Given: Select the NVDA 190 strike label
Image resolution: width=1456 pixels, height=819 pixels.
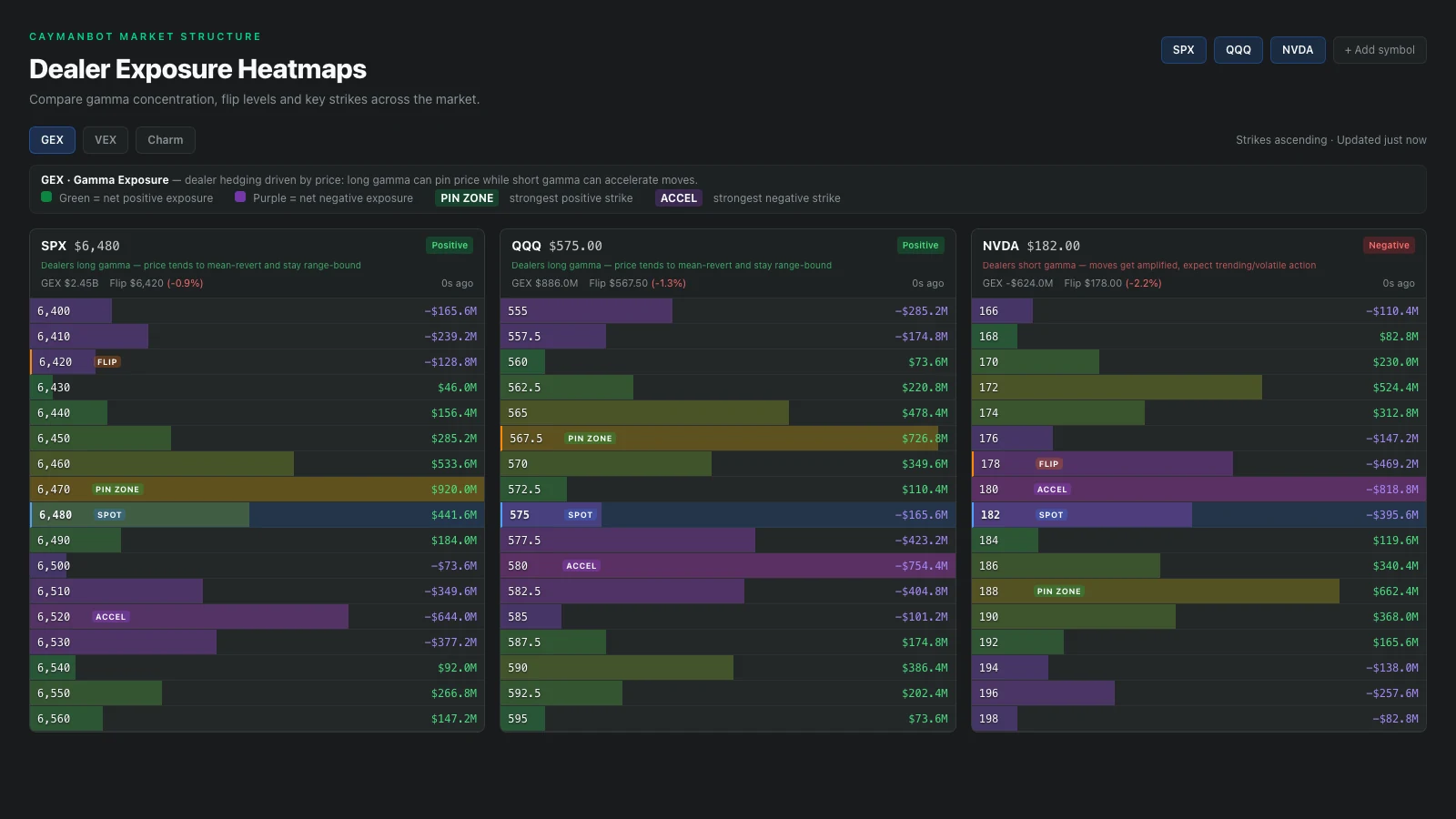Looking at the screenshot, I should point(988,617).
